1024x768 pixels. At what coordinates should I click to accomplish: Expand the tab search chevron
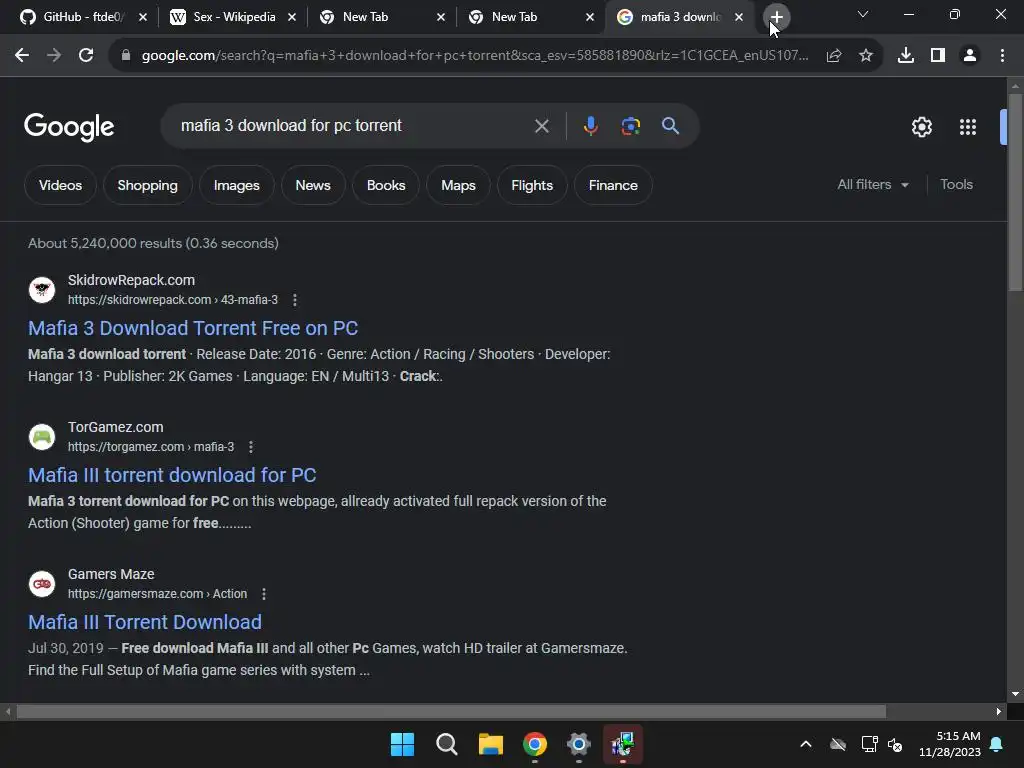[863, 14]
